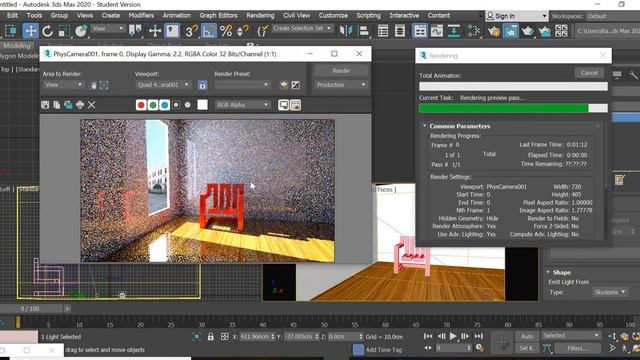Image resolution: width=640 pixels, height=360 pixels.
Task: Open the Edit menu
Action: click(x=12, y=16)
